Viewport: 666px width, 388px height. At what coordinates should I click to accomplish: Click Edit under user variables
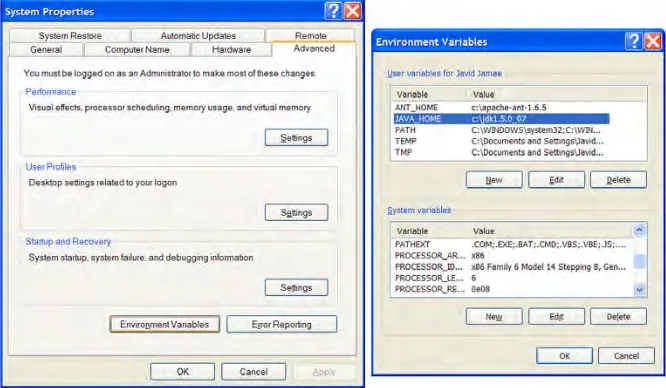click(556, 180)
